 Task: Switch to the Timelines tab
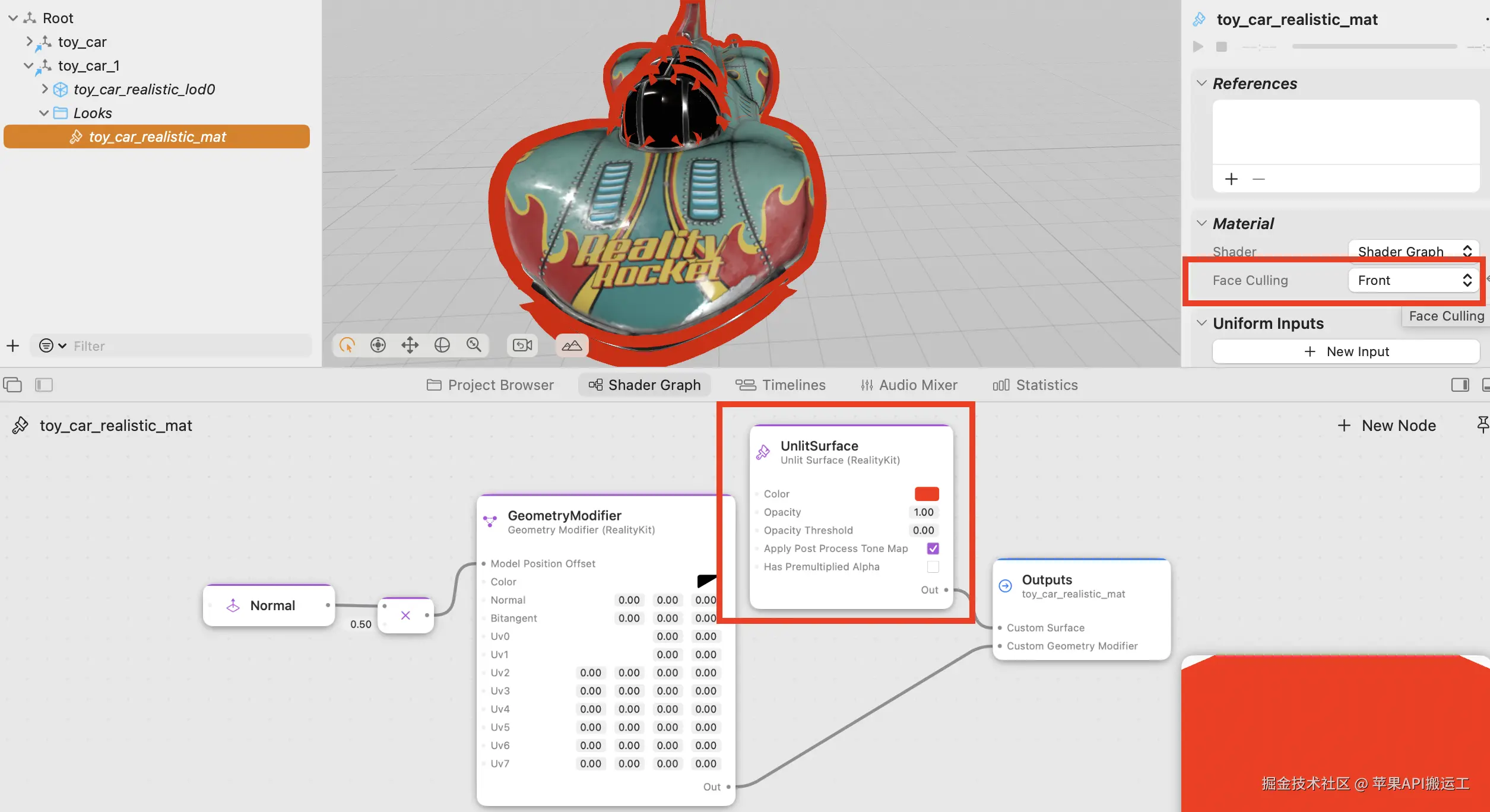tap(781, 385)
